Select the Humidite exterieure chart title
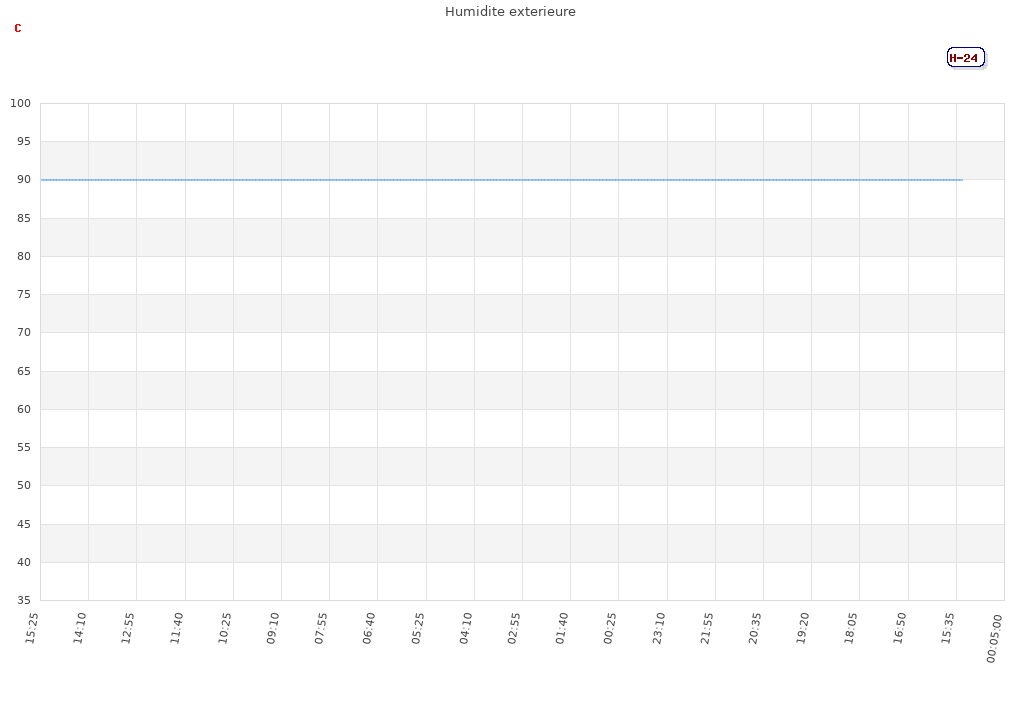The height and width of the screenshot is (720, 1024). click(510, 12)
